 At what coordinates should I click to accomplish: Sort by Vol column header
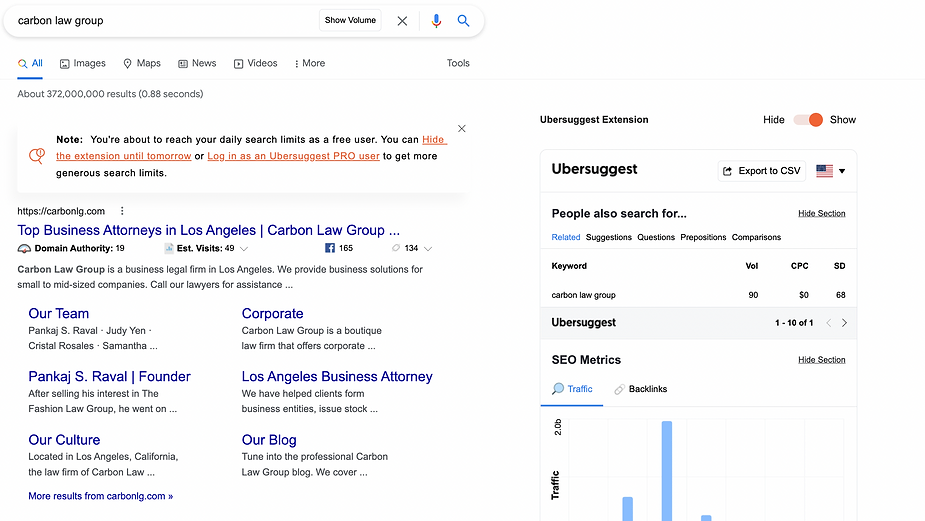(x=752, y=266)
